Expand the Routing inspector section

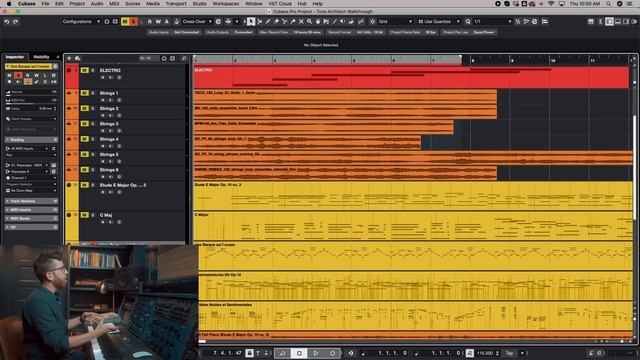click(31, 140)
